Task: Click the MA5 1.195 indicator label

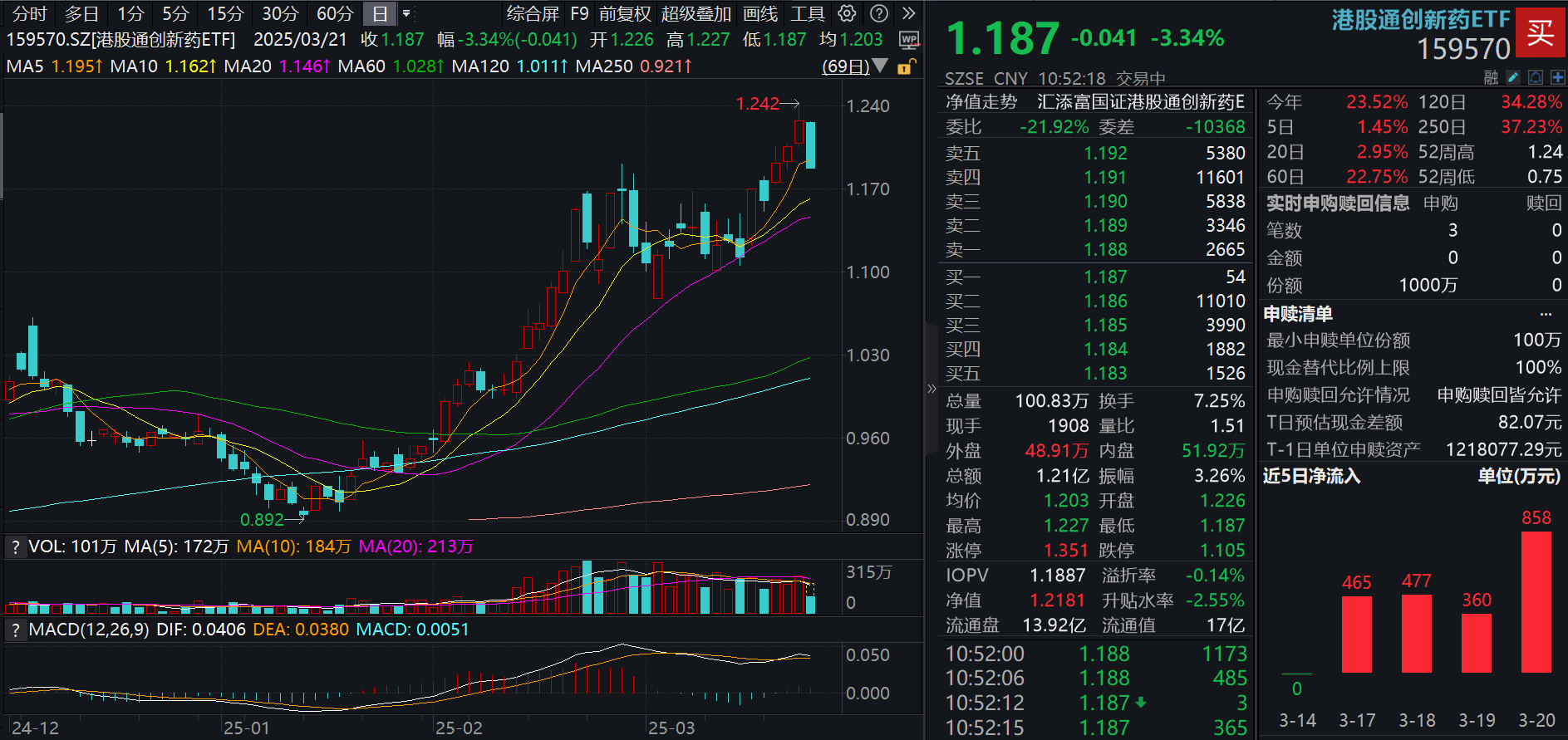Action: [x=55, y=66]
